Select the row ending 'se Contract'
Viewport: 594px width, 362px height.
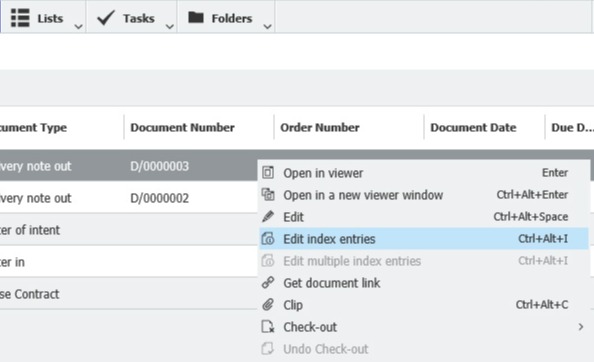point(129,294)
